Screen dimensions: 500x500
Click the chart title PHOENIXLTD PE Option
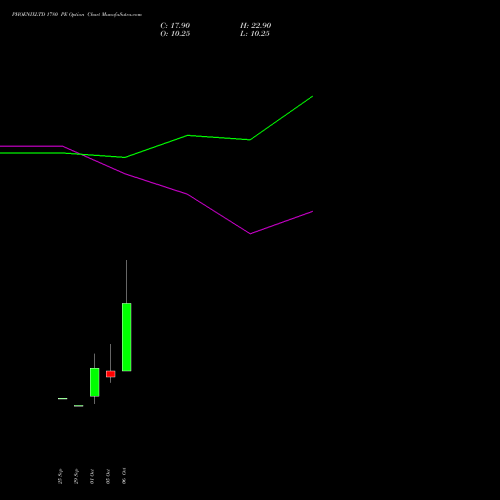(77, 15)
